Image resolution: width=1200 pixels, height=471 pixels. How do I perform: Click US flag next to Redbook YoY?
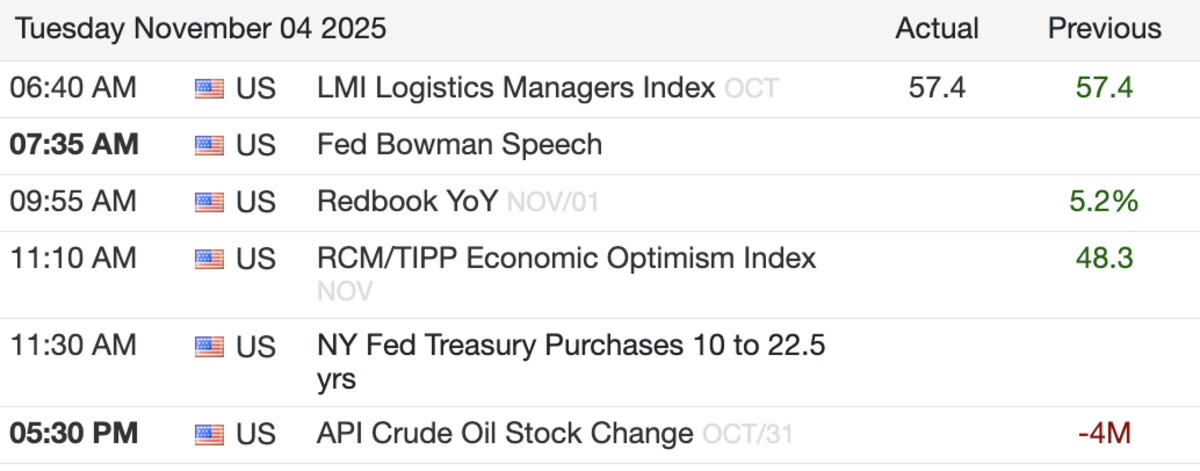208,202
